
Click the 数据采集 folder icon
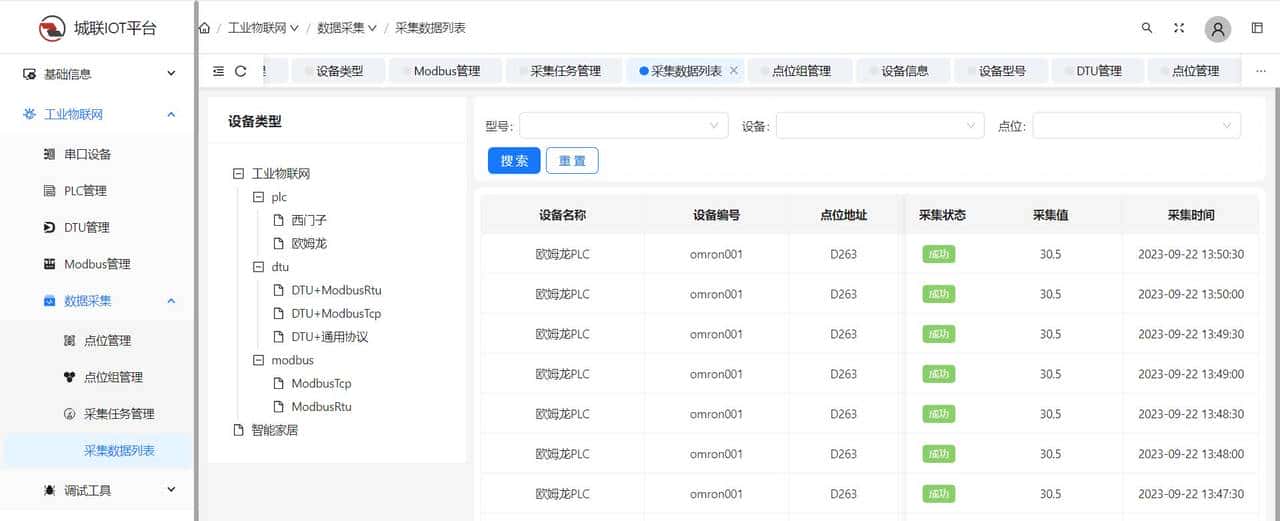49,301
